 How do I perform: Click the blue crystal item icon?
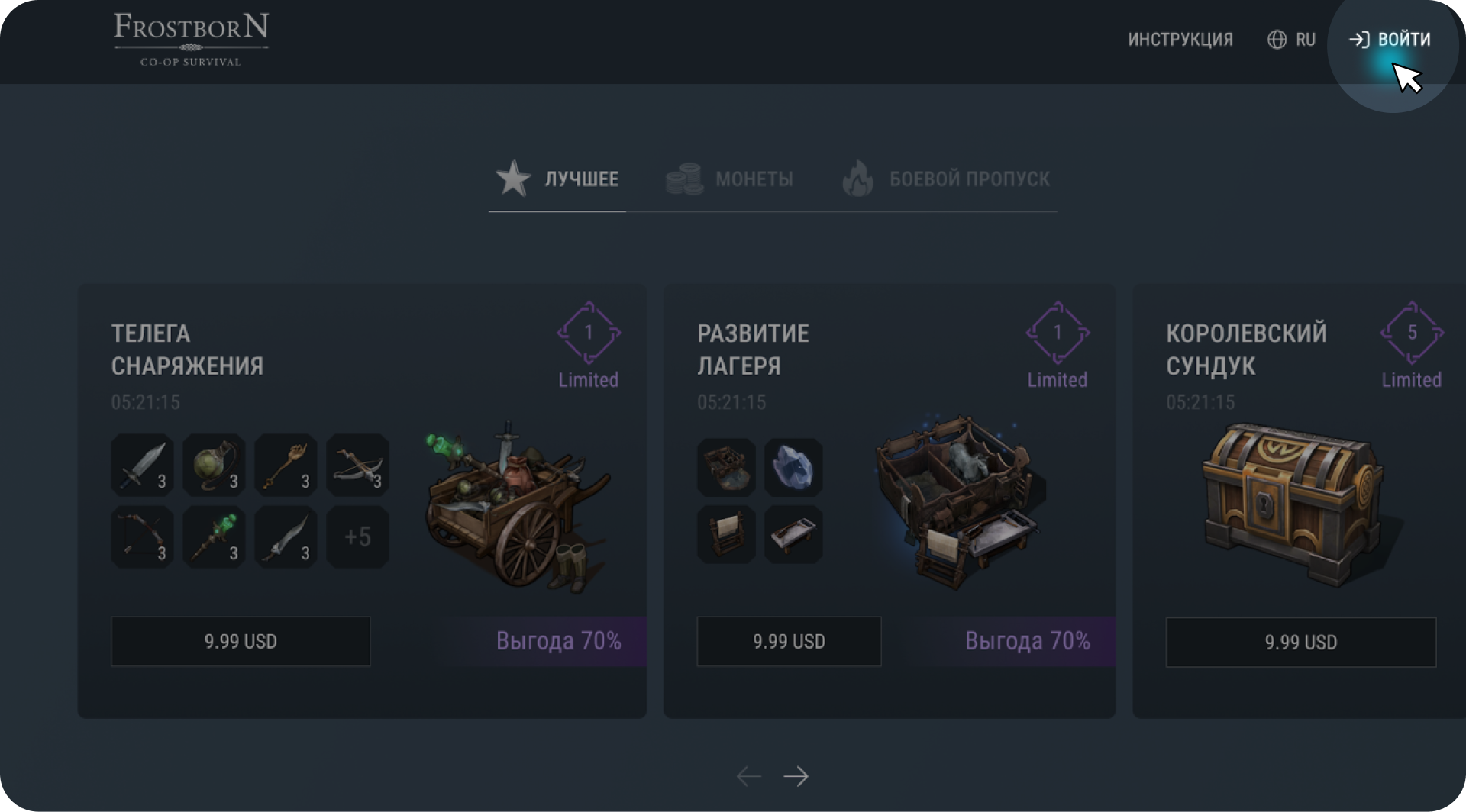[x=793, y=467]
